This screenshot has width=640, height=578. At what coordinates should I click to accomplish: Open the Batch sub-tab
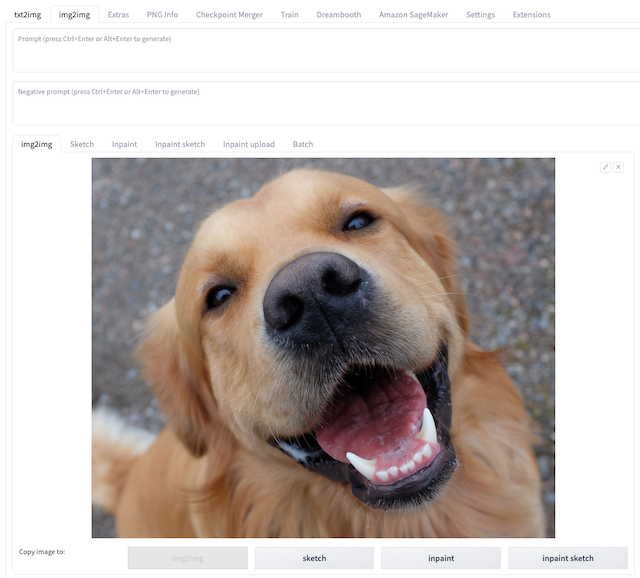tap(303, 144)
